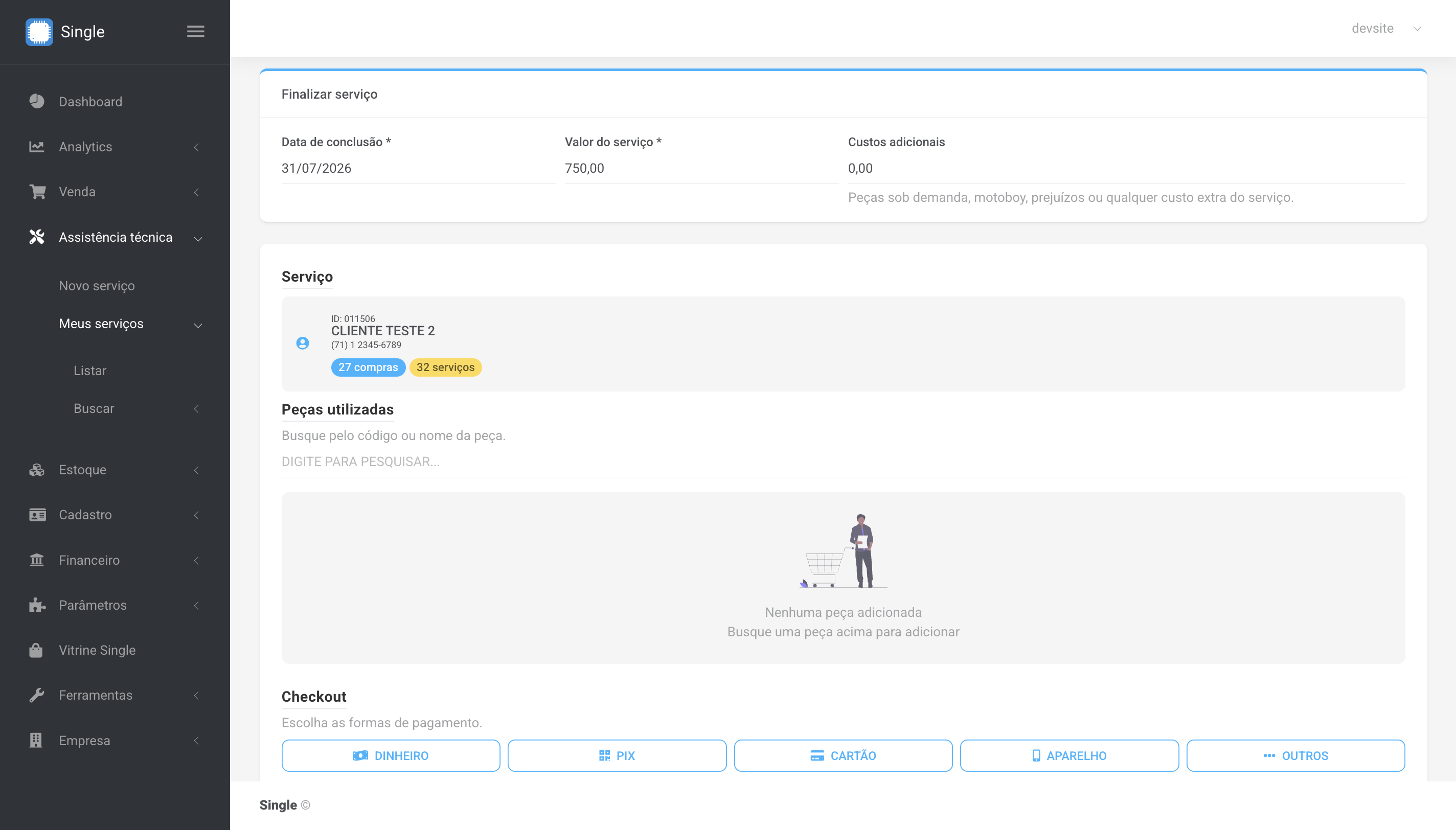This screenshot has width=1456, height=830.
Task: Click the Nenhuma peça adicionada message
Action: pyautogui.click(x=843, y=612)
